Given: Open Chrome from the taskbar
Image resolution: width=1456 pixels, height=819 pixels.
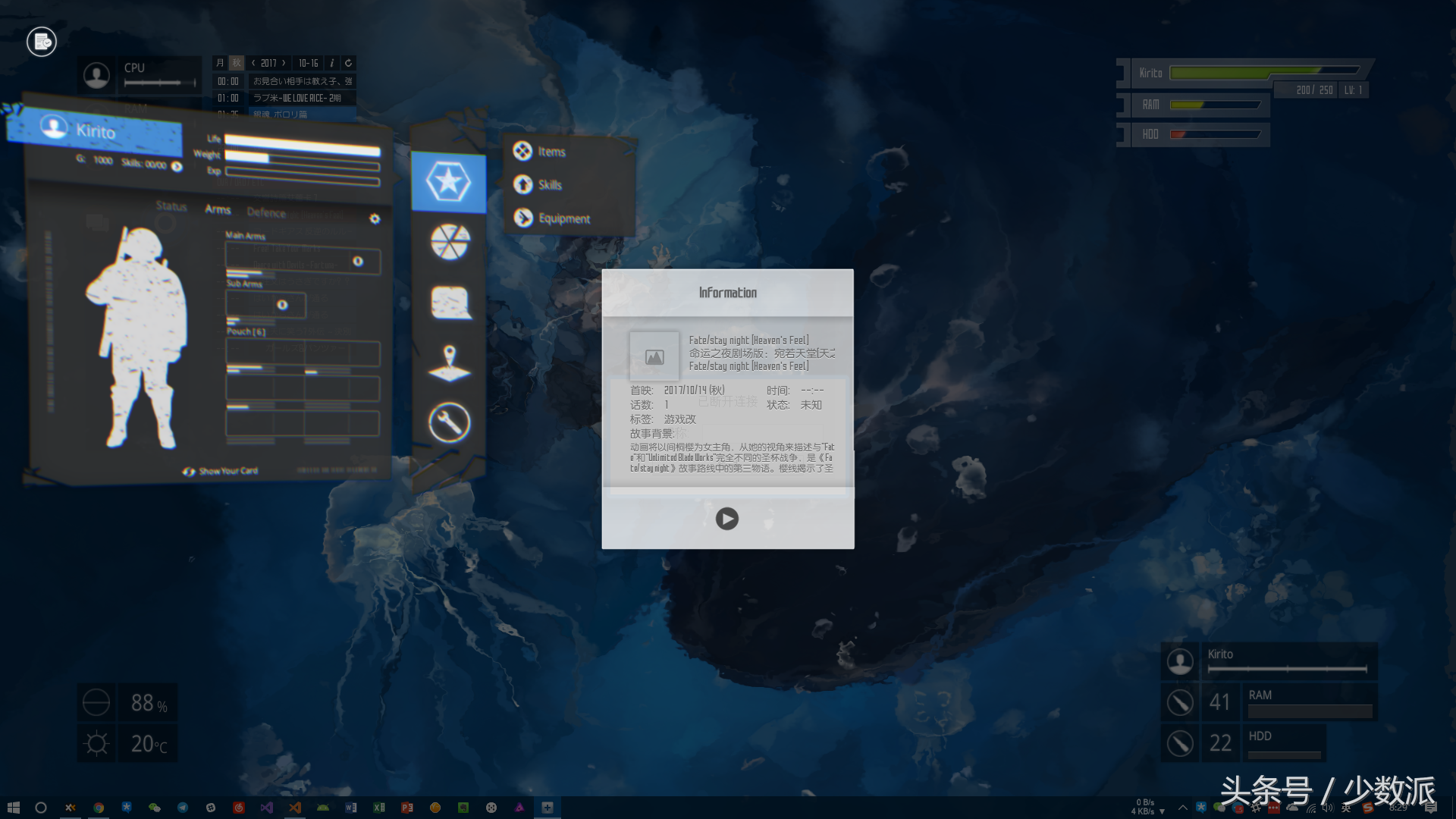Looking at the screenshot, I should (99, 808).
